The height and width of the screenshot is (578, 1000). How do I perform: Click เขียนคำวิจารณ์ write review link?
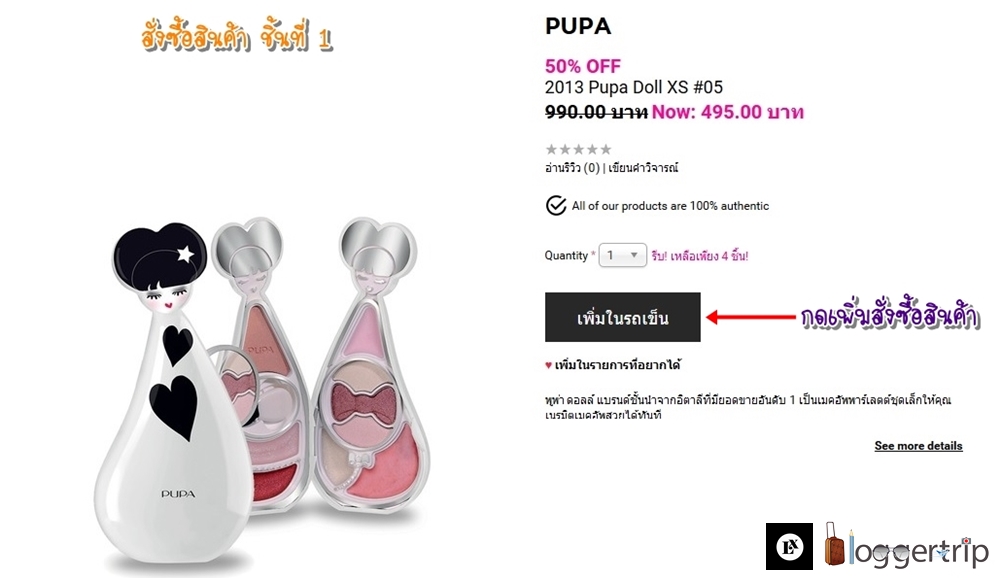(643, 168)
